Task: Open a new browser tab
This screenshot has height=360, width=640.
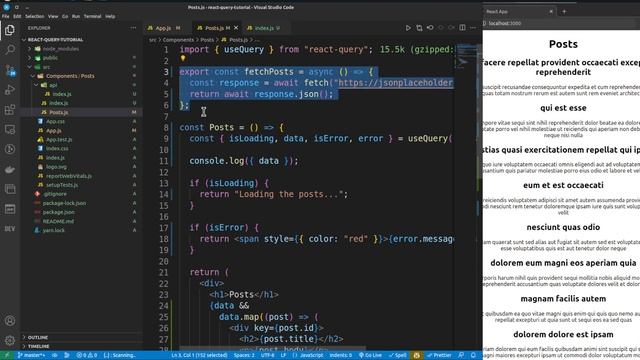Action: pos(564,11)
